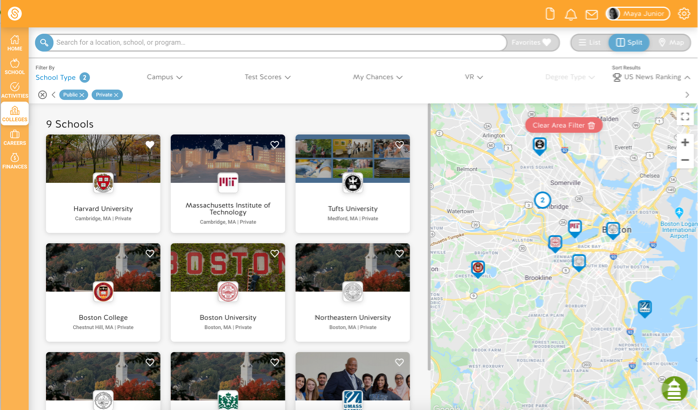Open the Maya Junior profile menu

tap(638, 14)
